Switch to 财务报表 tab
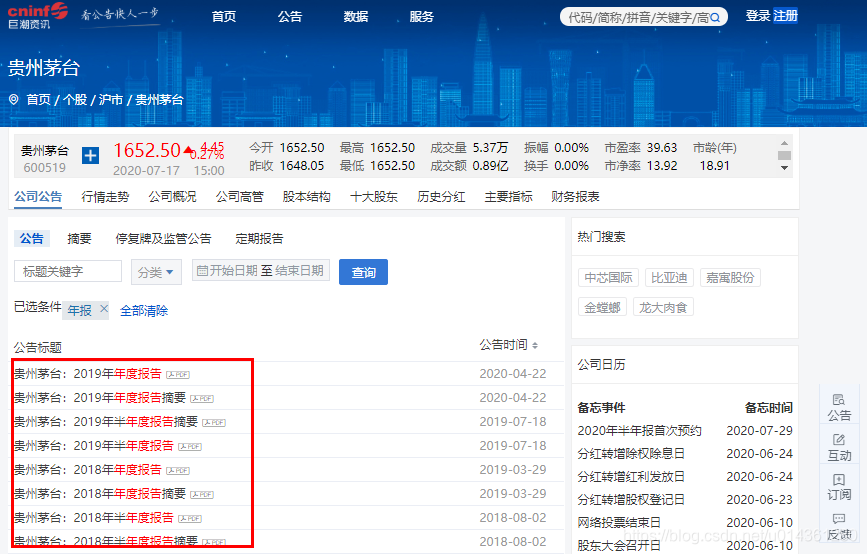The image size is (867, 554). click(x=575, y=197)
